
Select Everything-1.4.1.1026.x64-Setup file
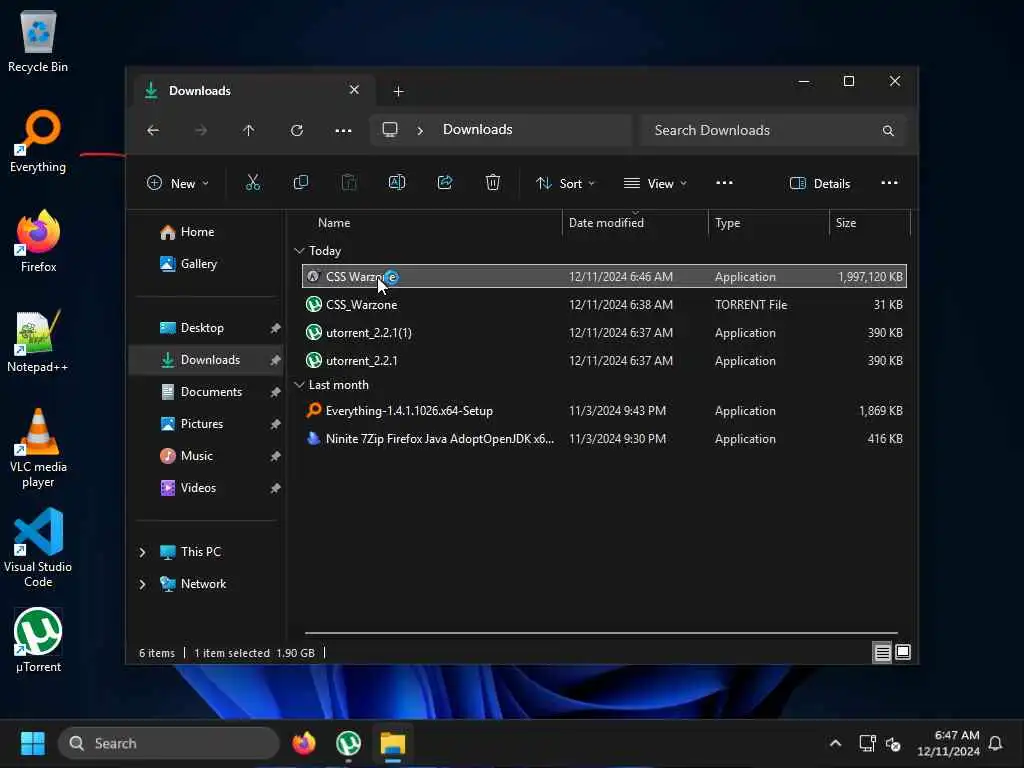(x=604, y=411)
